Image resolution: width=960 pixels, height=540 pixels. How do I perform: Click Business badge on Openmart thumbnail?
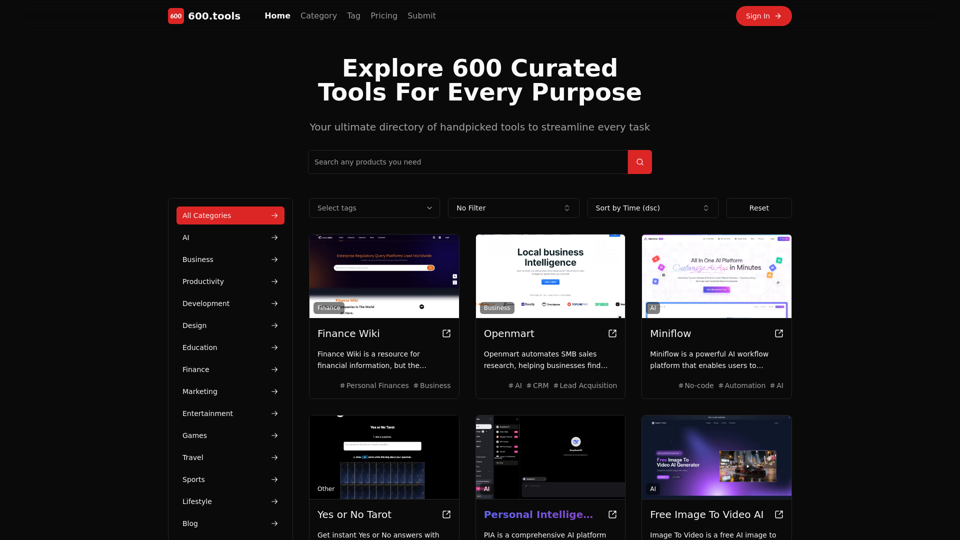(x=497, y=308)
